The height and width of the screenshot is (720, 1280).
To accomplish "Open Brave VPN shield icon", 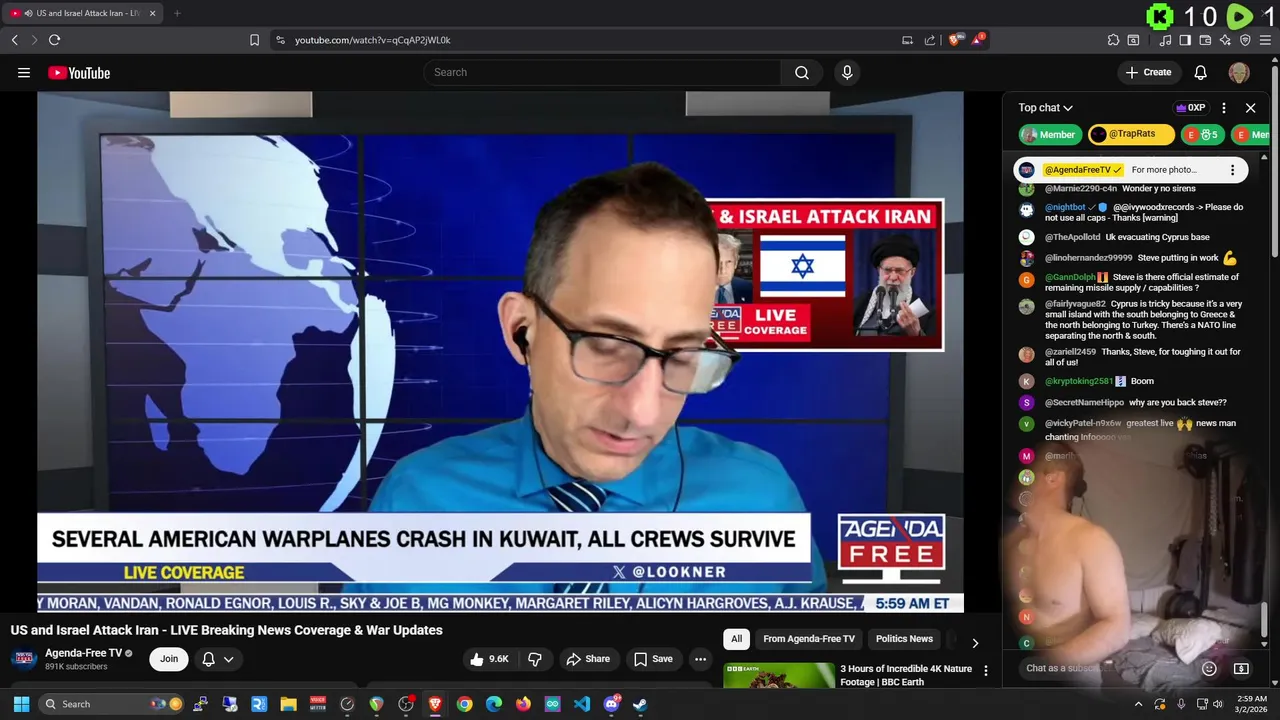I will click(x=1245, y=40).
